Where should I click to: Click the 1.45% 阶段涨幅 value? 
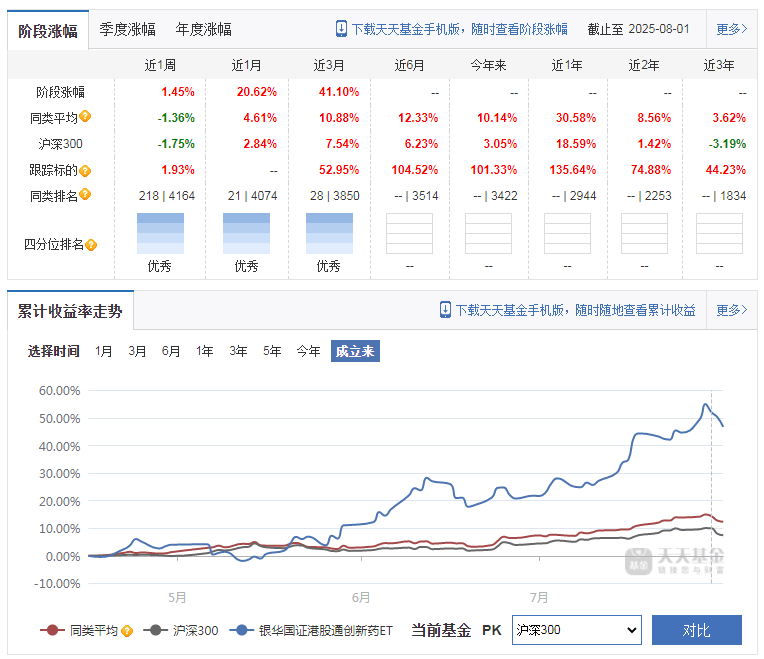pyautogui.click(x=178, y=92)
